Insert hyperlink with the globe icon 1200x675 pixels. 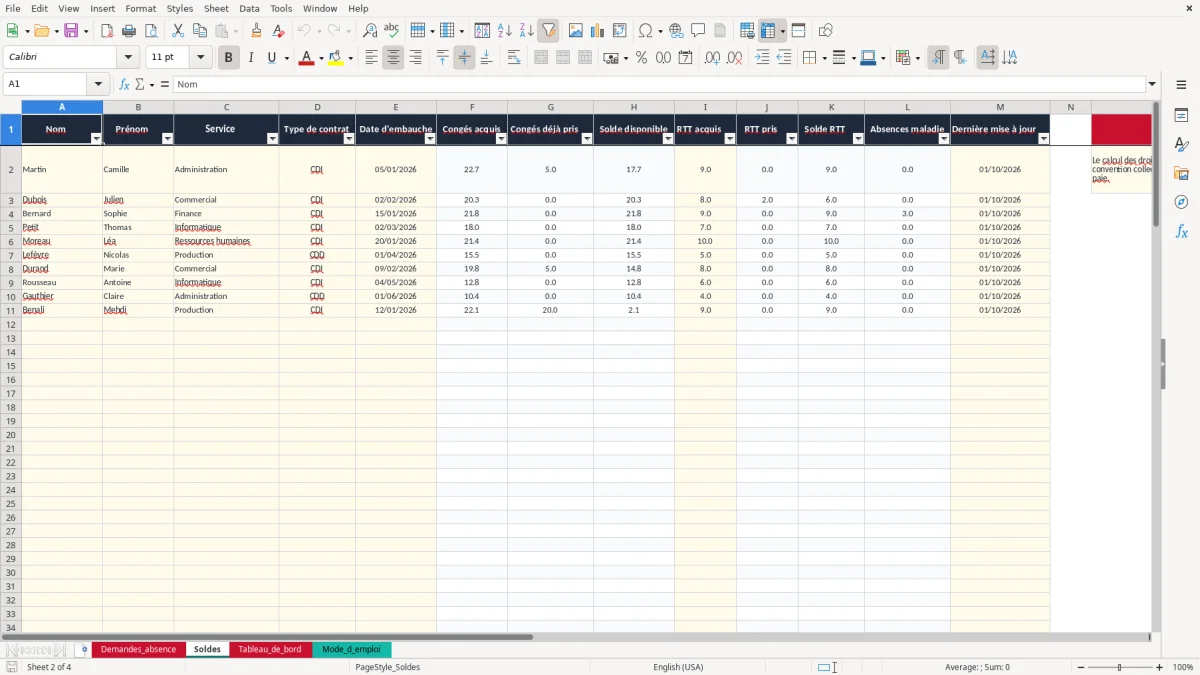(677, 31)
